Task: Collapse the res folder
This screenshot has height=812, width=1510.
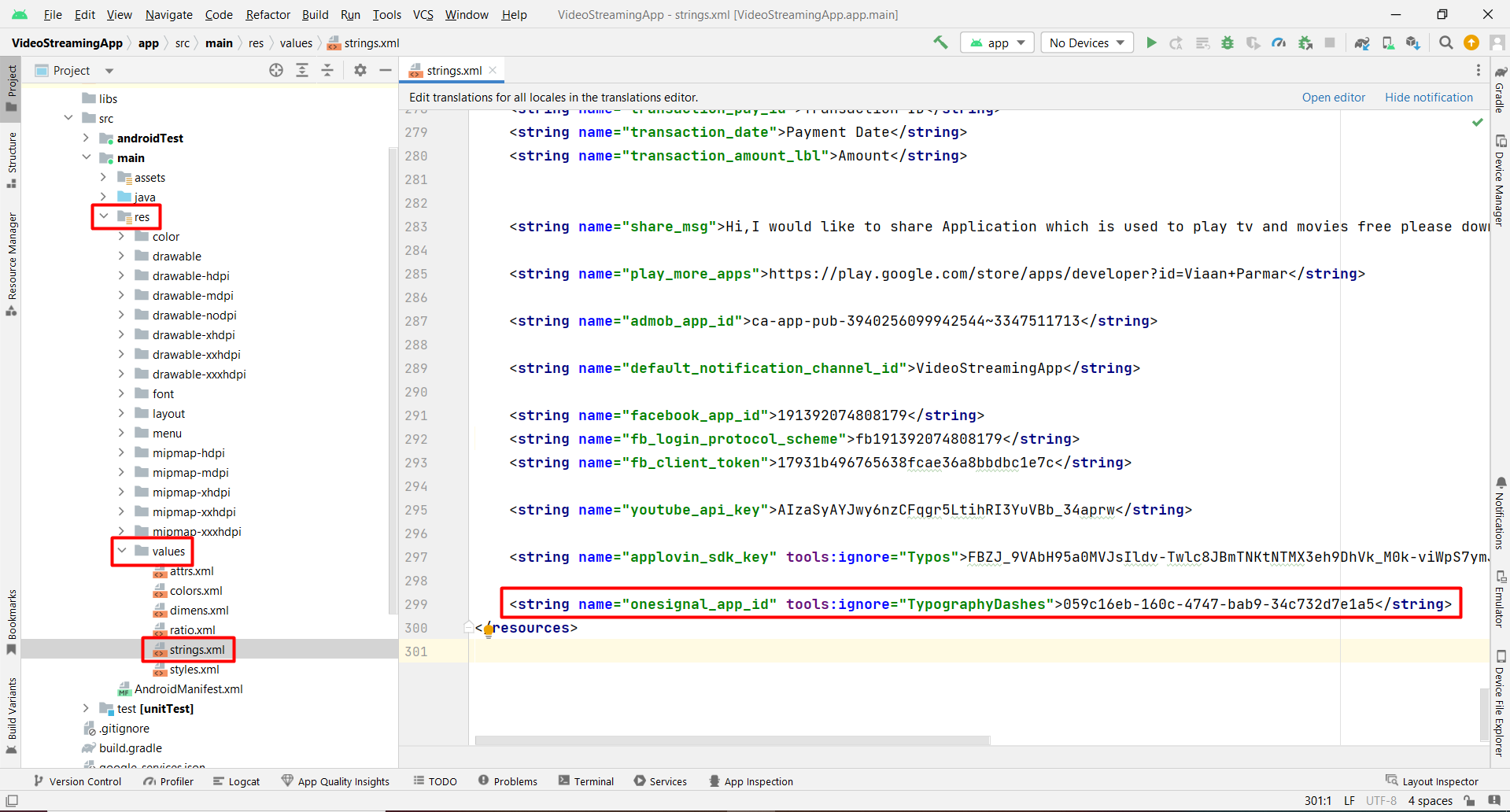Action: click(104, 216)
